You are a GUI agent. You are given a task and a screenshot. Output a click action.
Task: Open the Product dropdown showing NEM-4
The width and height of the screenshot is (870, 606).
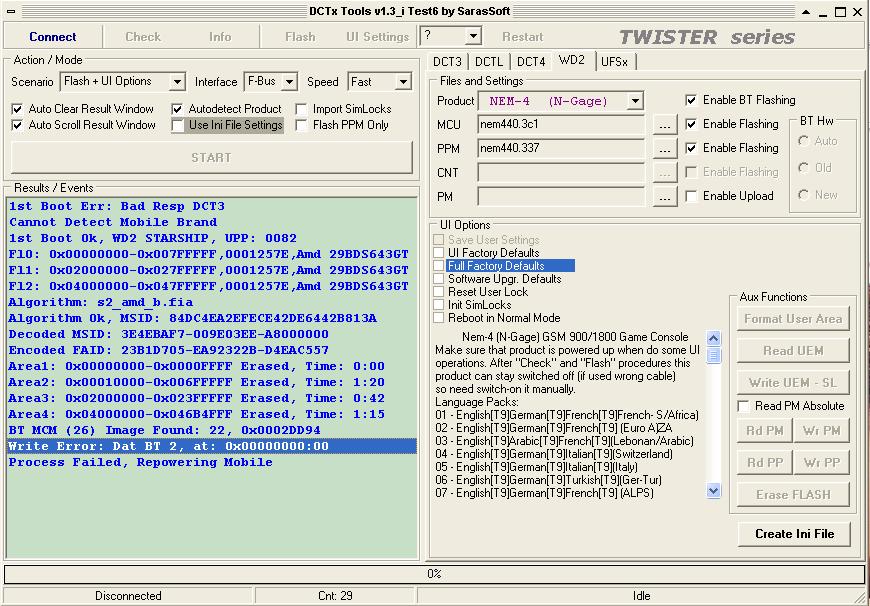(x=635, y=101)
